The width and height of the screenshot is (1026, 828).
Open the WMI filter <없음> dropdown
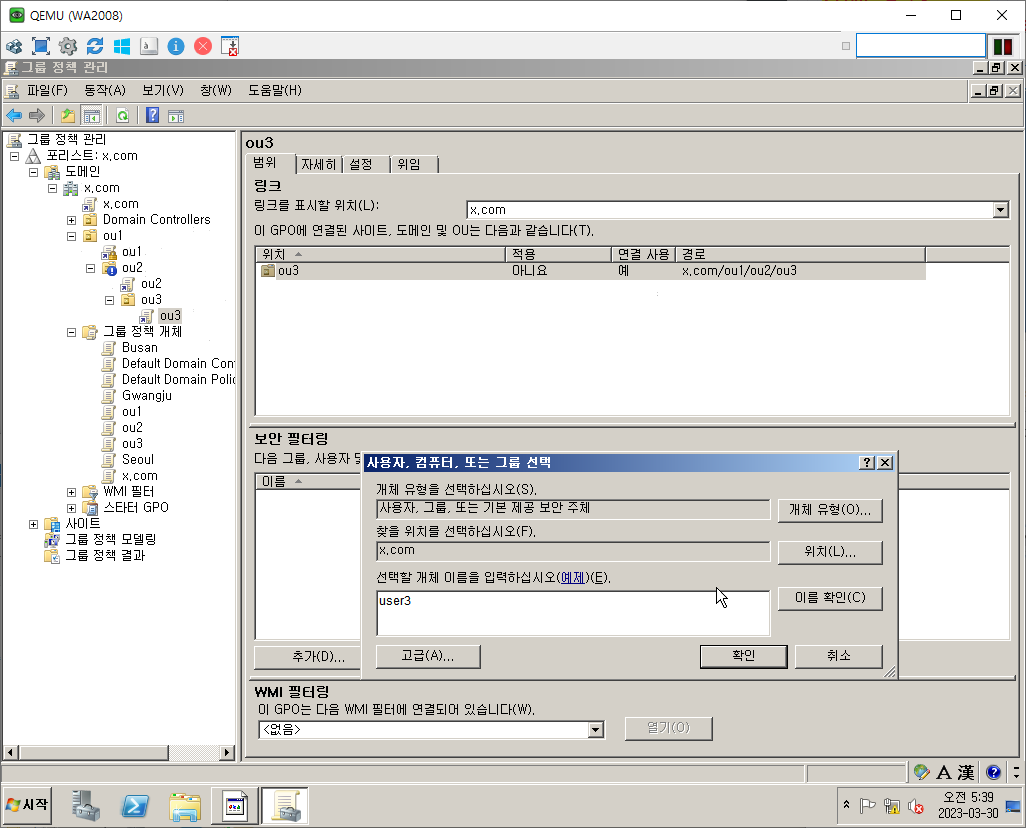pos(595,729)
